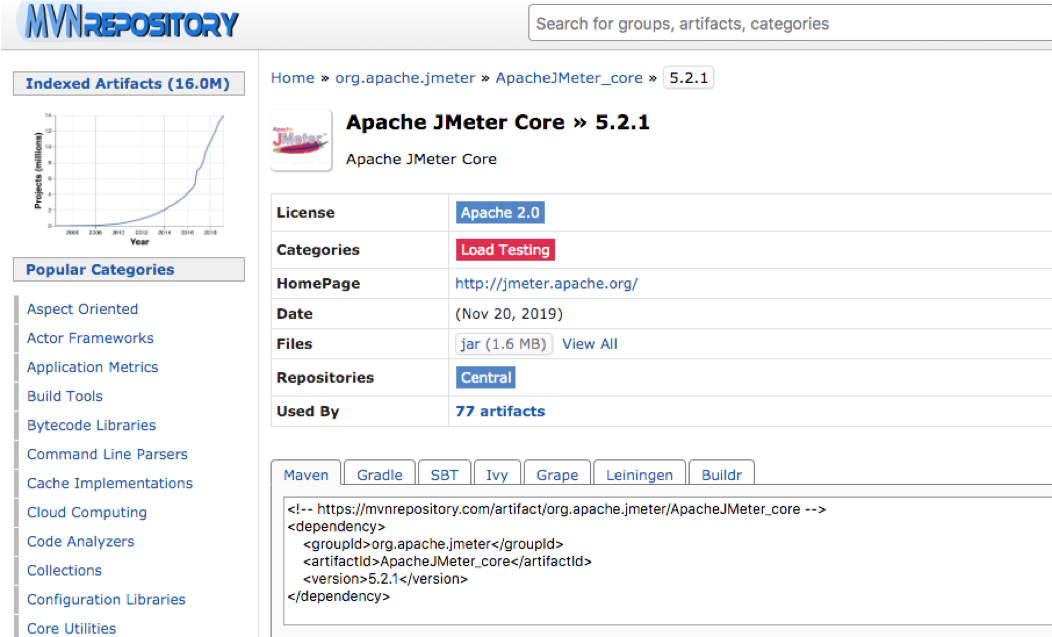Open the Aspect Oriented category

[83, 309]
